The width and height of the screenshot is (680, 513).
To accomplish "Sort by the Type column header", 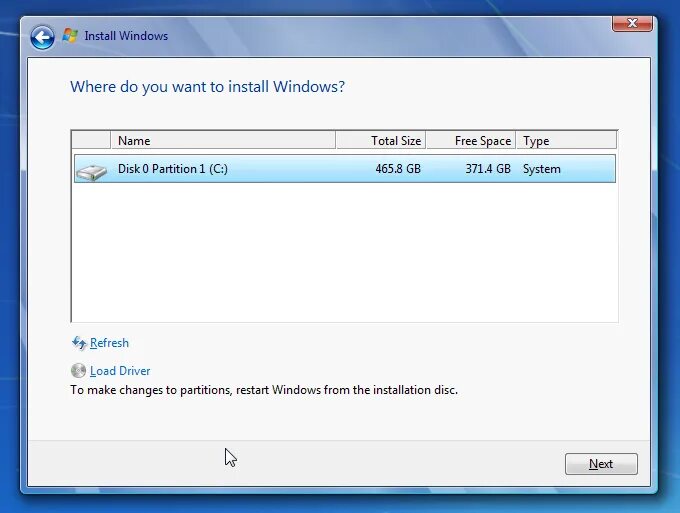I will point(566,141).
